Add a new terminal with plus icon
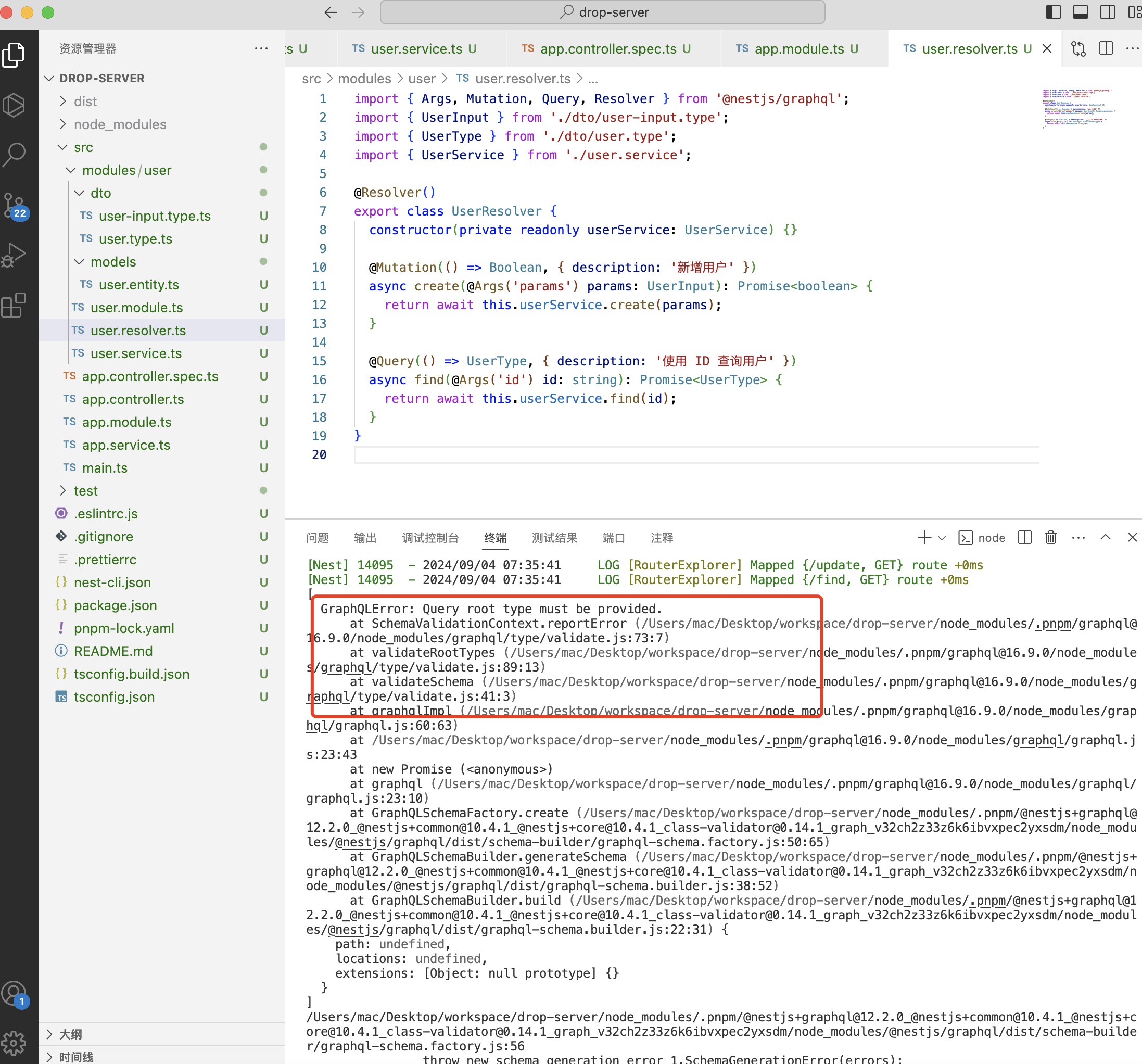 924,537
